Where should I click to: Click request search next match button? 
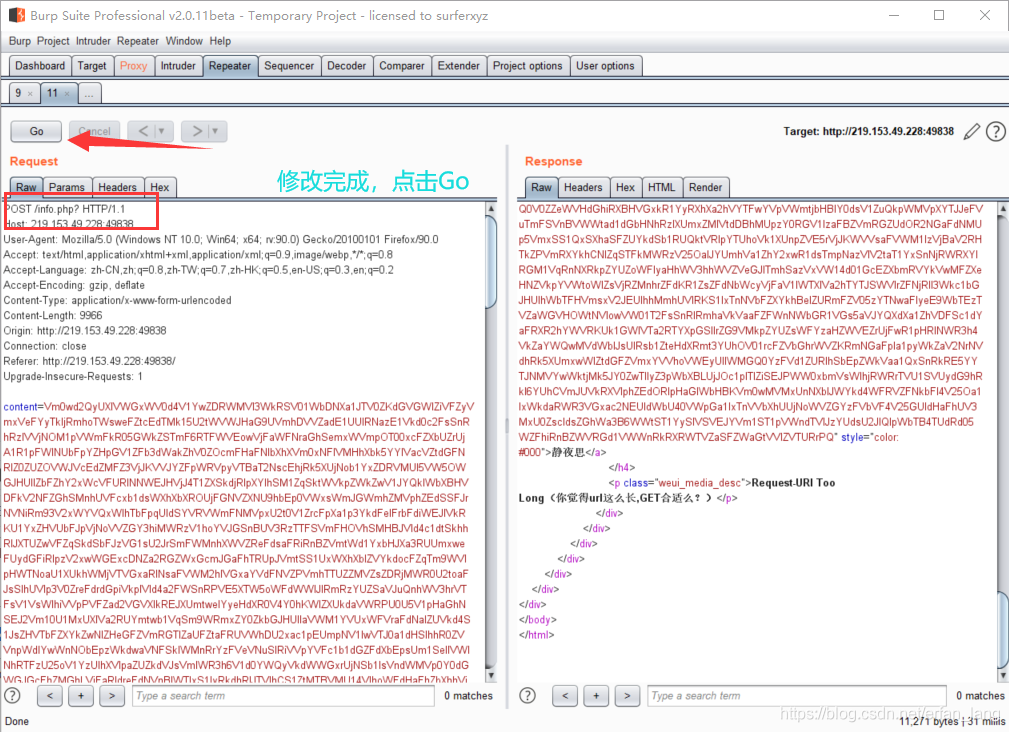112,695
